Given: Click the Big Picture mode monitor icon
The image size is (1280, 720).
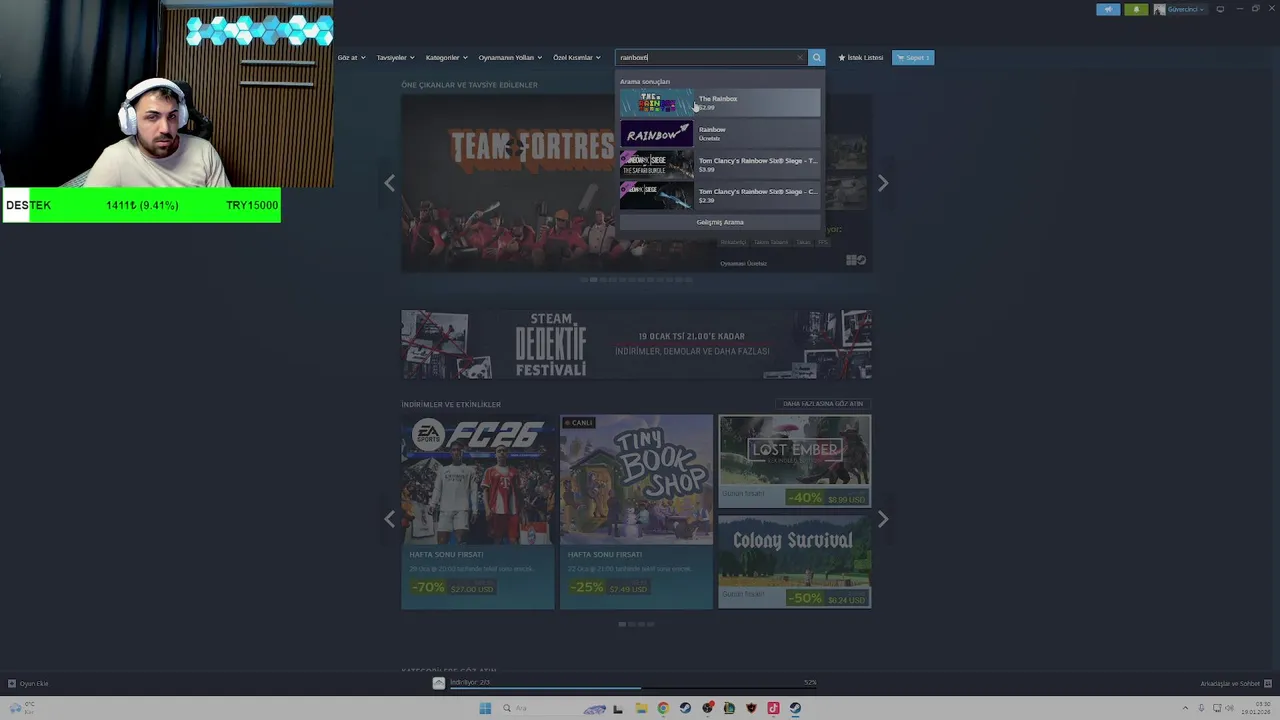Looking at the screenshot, I should 1220,9.
